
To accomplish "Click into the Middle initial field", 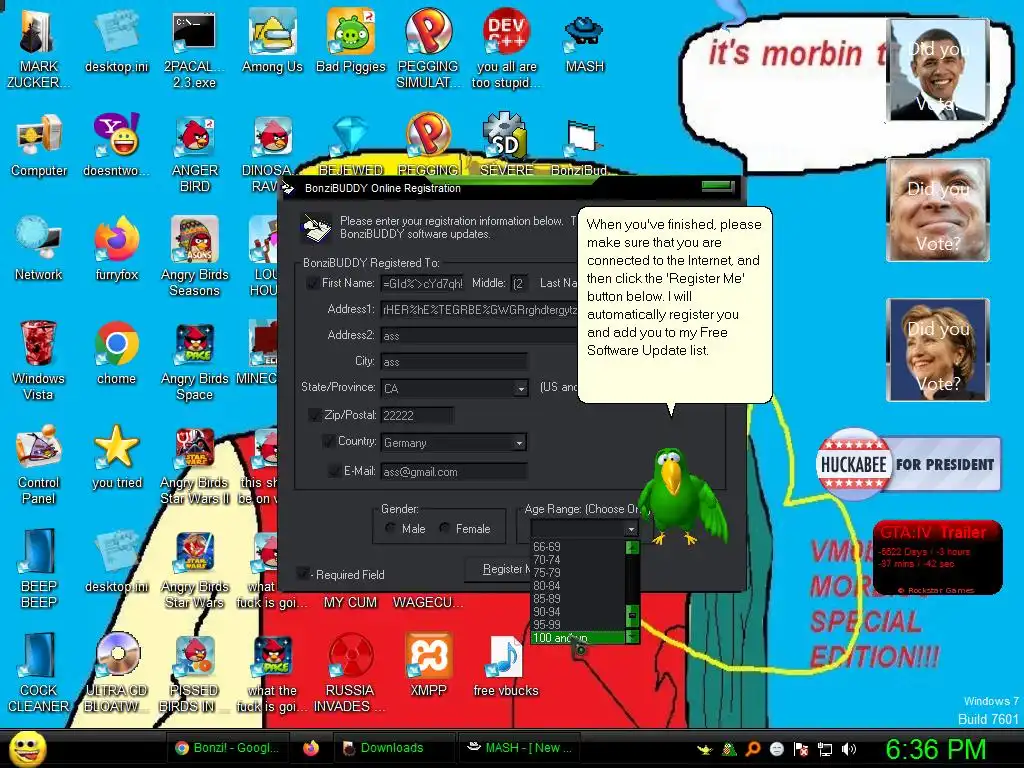I will [x=519, y=283].
